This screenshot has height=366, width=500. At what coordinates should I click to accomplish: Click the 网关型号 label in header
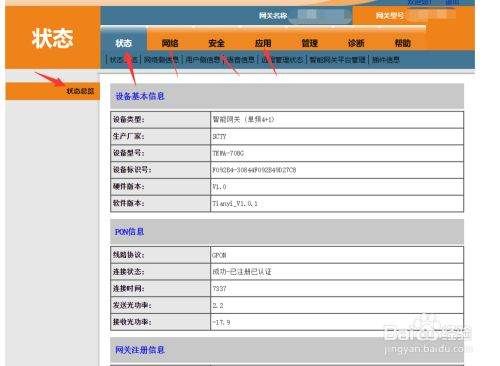(390, 15)
